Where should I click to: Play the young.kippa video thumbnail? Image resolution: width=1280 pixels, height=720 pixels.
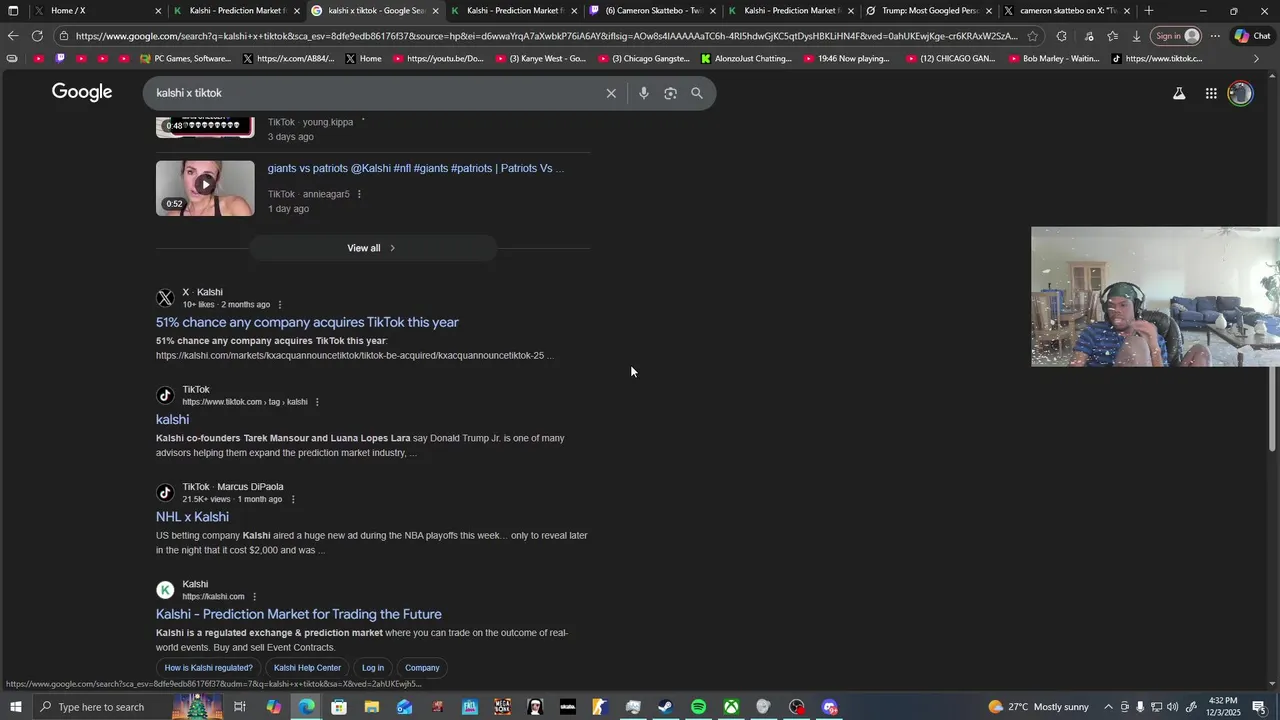coord(205,126)
